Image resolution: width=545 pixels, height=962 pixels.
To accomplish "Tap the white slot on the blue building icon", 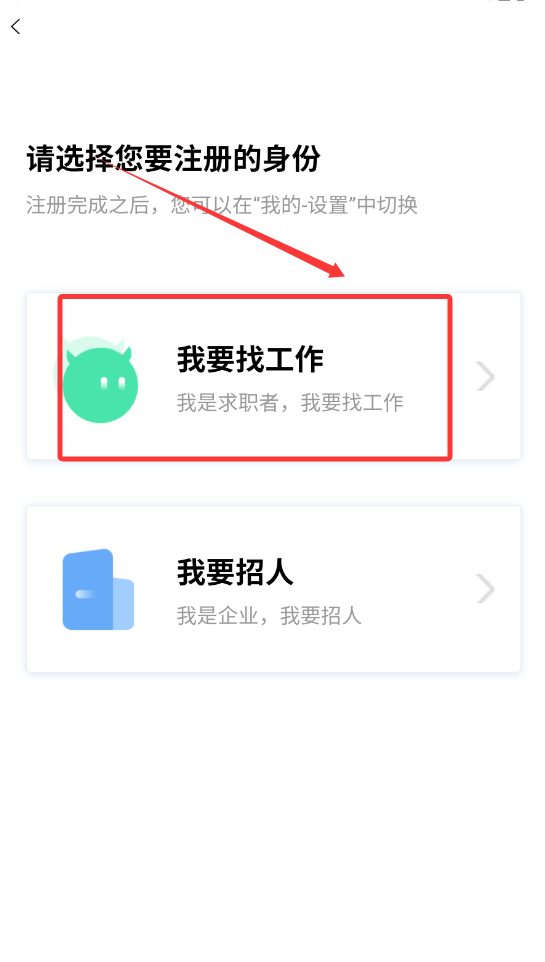I will pyautogui.click(x=86, y=593).
